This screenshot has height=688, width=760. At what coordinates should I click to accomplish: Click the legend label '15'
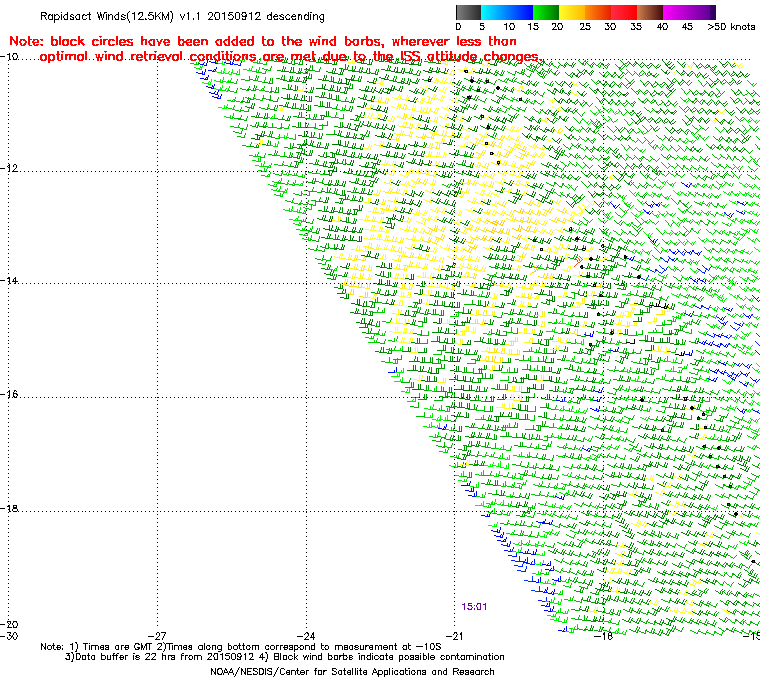[x=533, y=27]
